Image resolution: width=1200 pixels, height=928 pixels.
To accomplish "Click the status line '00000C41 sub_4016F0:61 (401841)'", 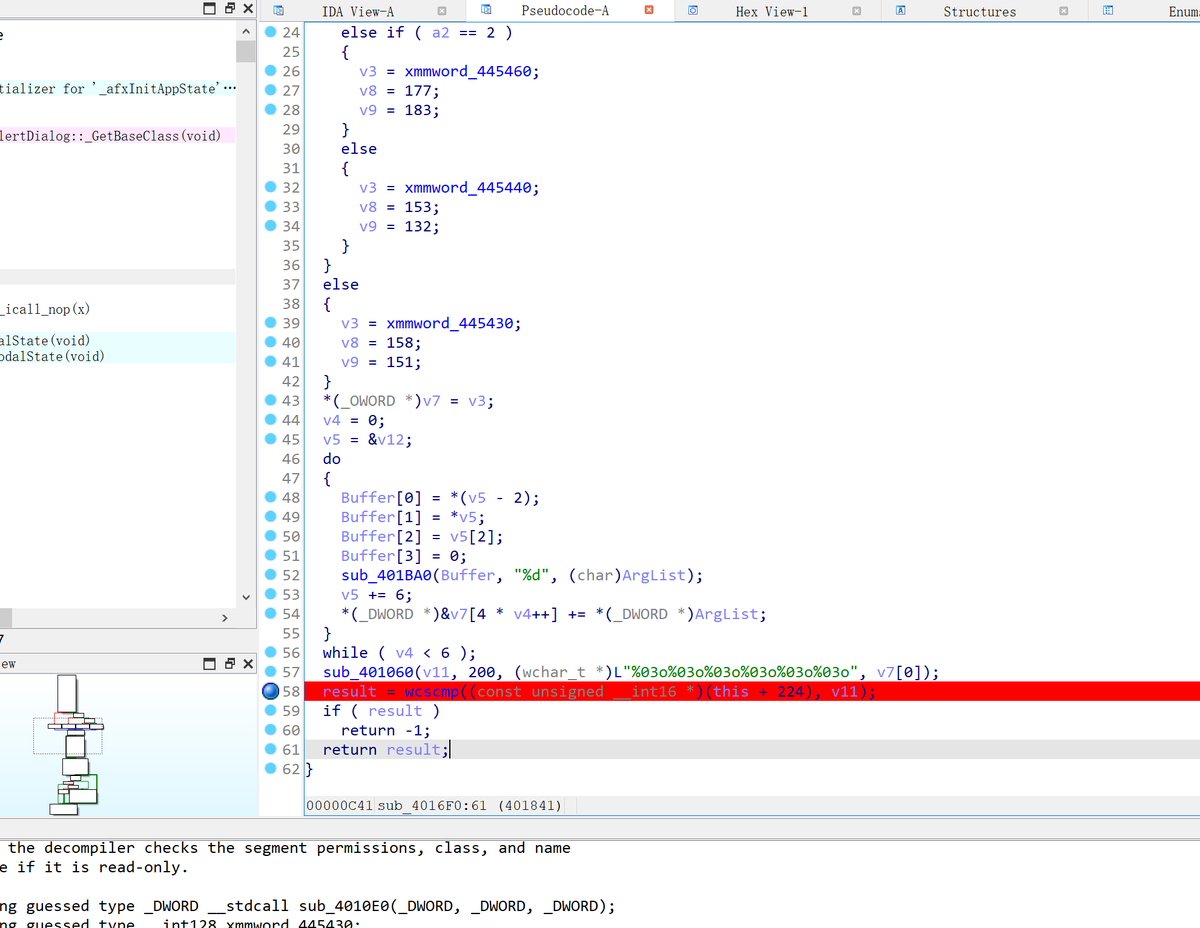I will 434,805.
